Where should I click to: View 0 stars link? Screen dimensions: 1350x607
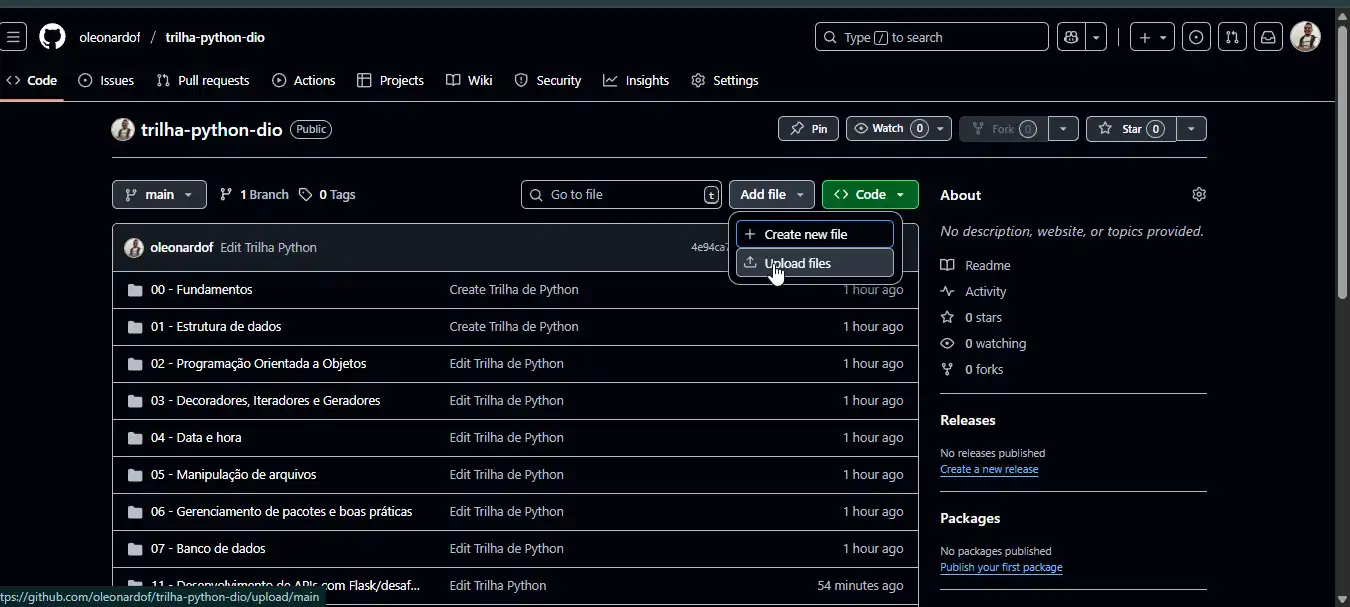tap(971, 317)
